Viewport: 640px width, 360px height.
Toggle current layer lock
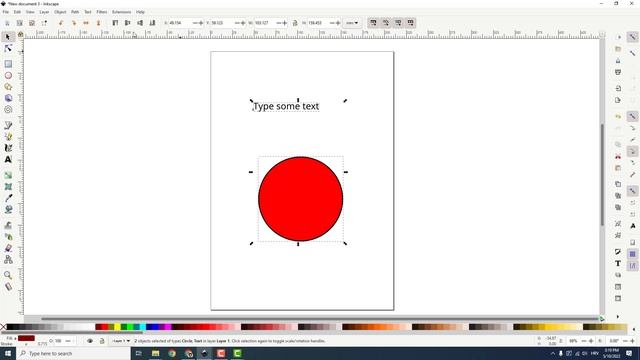[102, 341]
